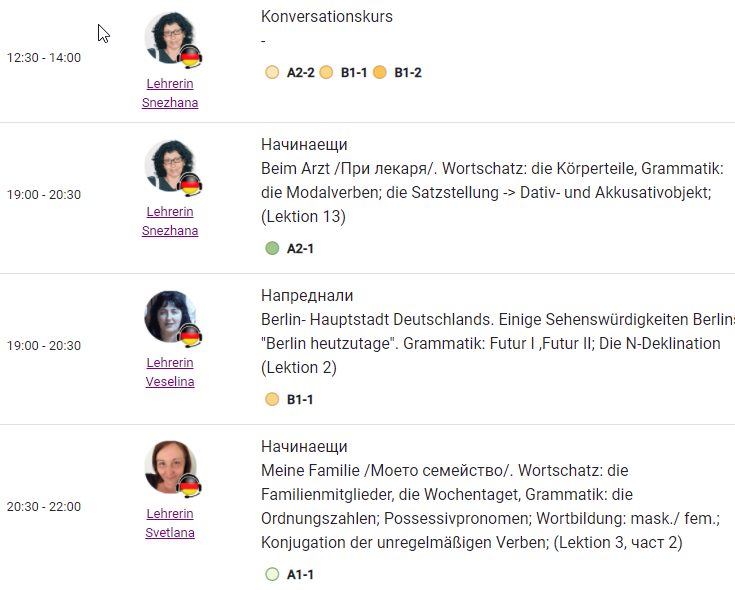Click Snezhana's avatar in the 19:00 lesson
The height and width of the screenshot is (590, 735).
[170, 165]
